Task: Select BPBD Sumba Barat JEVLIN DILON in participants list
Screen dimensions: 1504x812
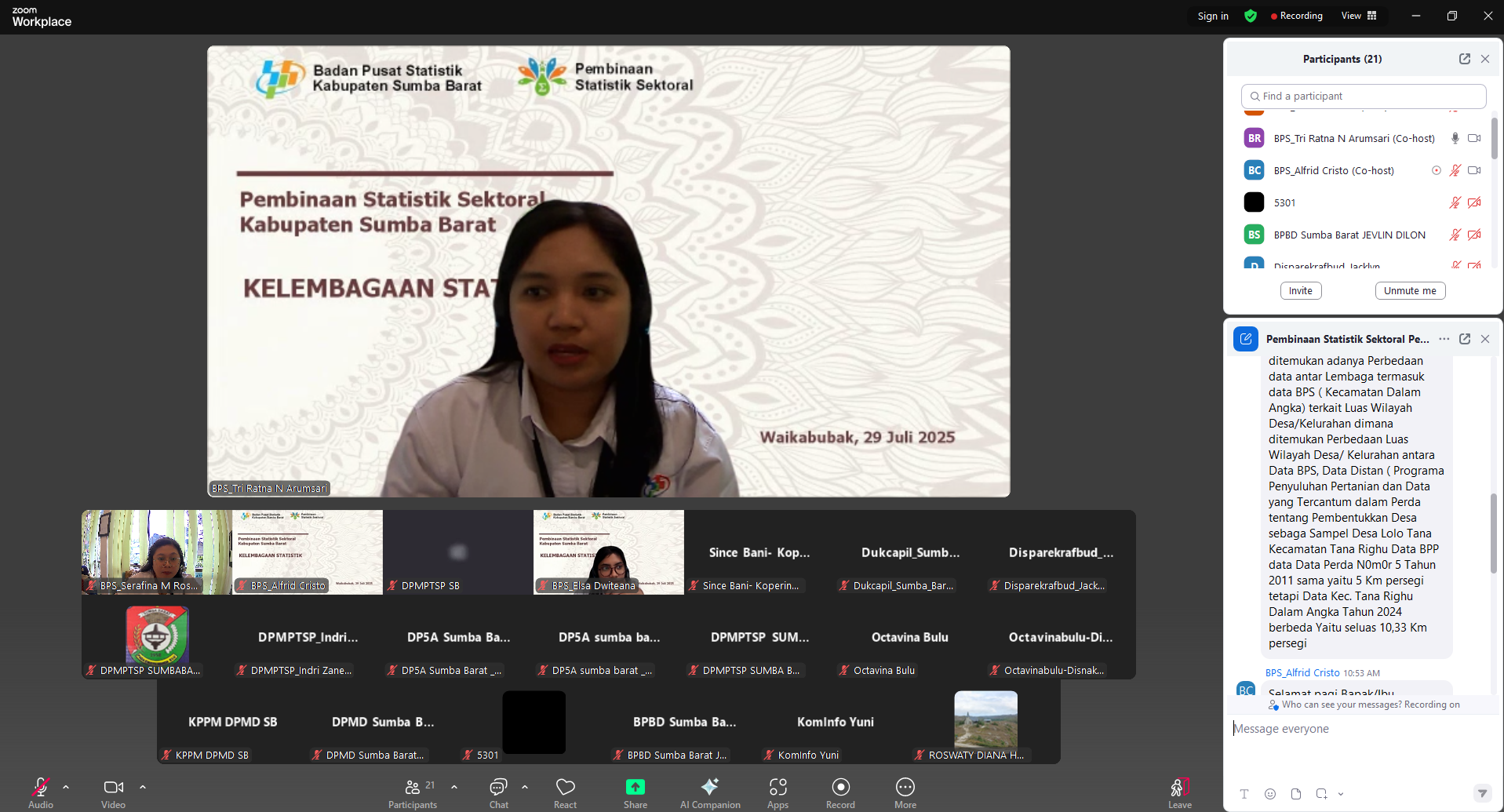Action: point(1349,235)
